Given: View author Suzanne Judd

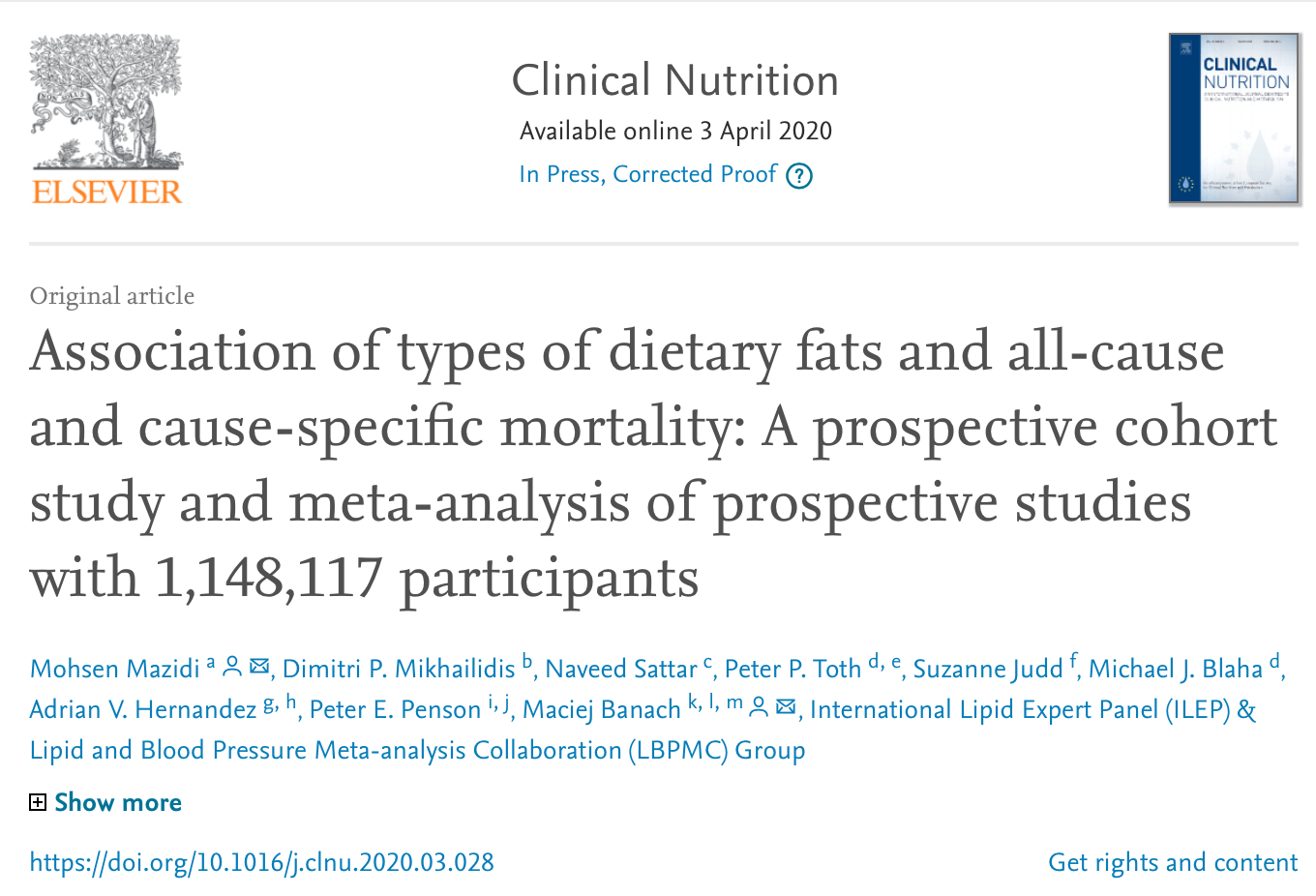Looking at the screenshot, I should (x=988, y=669).
